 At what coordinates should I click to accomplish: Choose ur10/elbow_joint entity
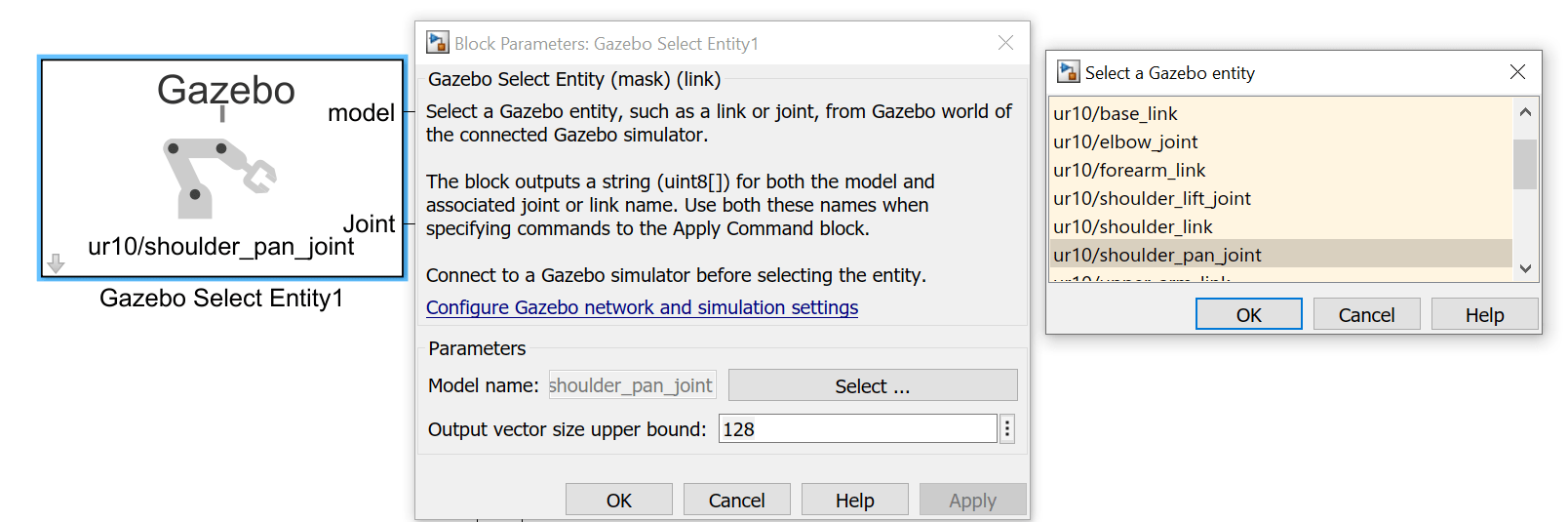tap(1125, 142)
